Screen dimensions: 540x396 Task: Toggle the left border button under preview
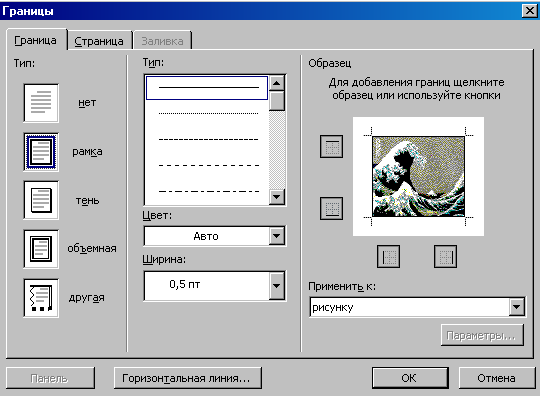(x=388, y=257)
